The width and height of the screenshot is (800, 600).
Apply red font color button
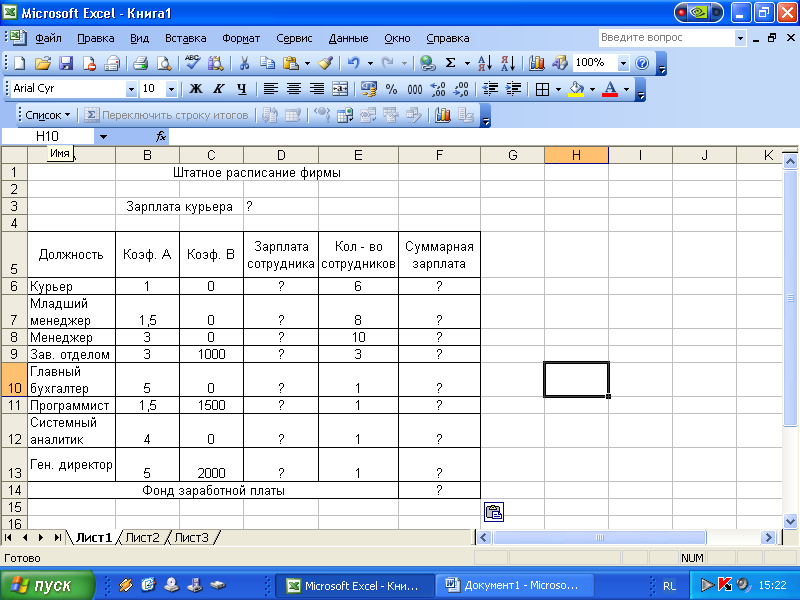pos(610,89)
